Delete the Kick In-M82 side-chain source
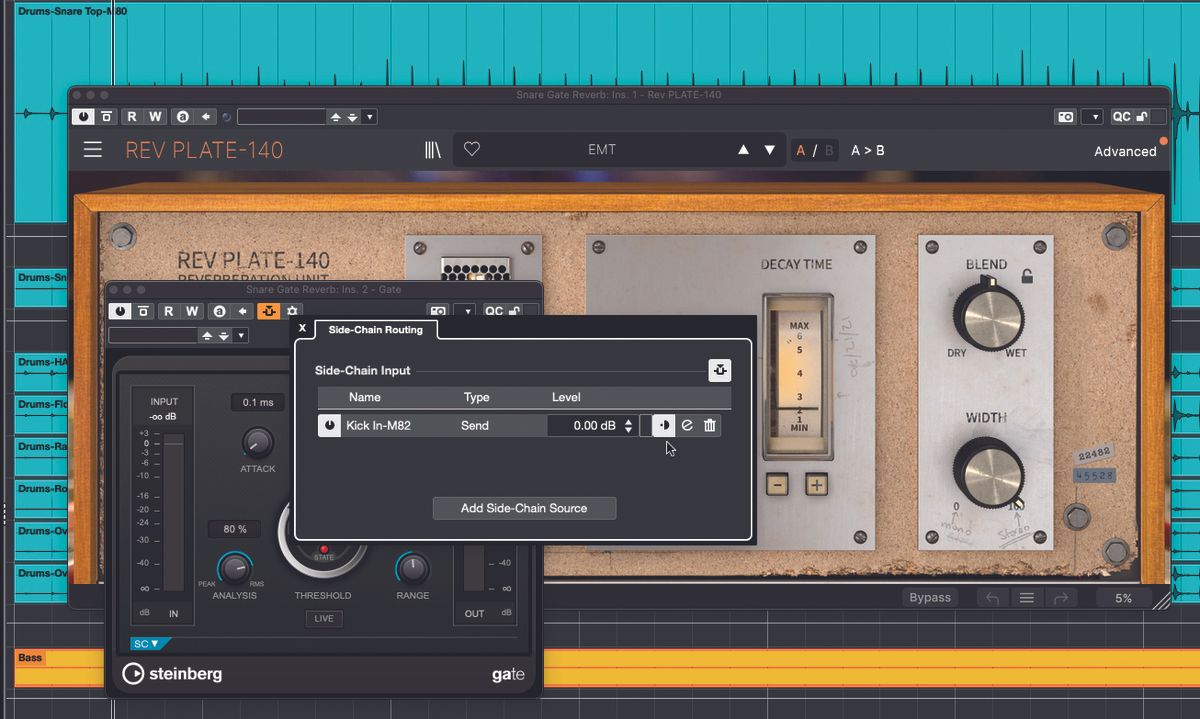The image size is (1200, 719). [711, 425]
